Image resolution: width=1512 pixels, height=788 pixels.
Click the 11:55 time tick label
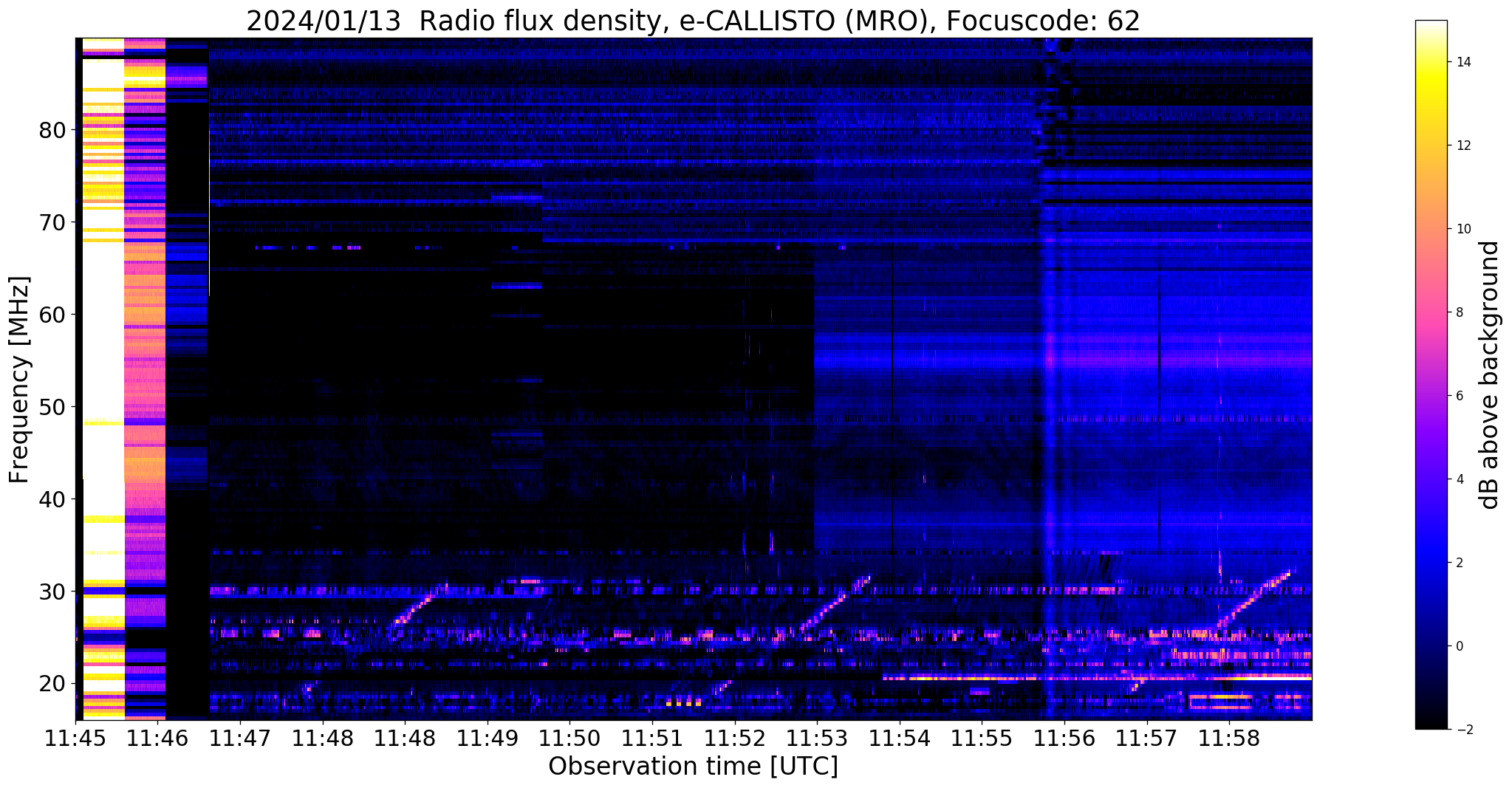click(982, 739)
